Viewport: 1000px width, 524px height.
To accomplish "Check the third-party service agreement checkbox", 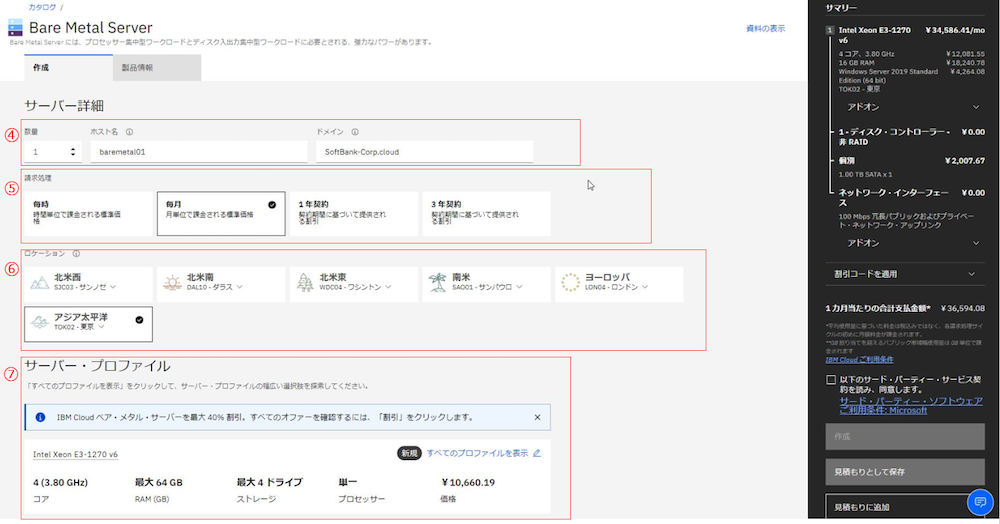I will [832, 380].
